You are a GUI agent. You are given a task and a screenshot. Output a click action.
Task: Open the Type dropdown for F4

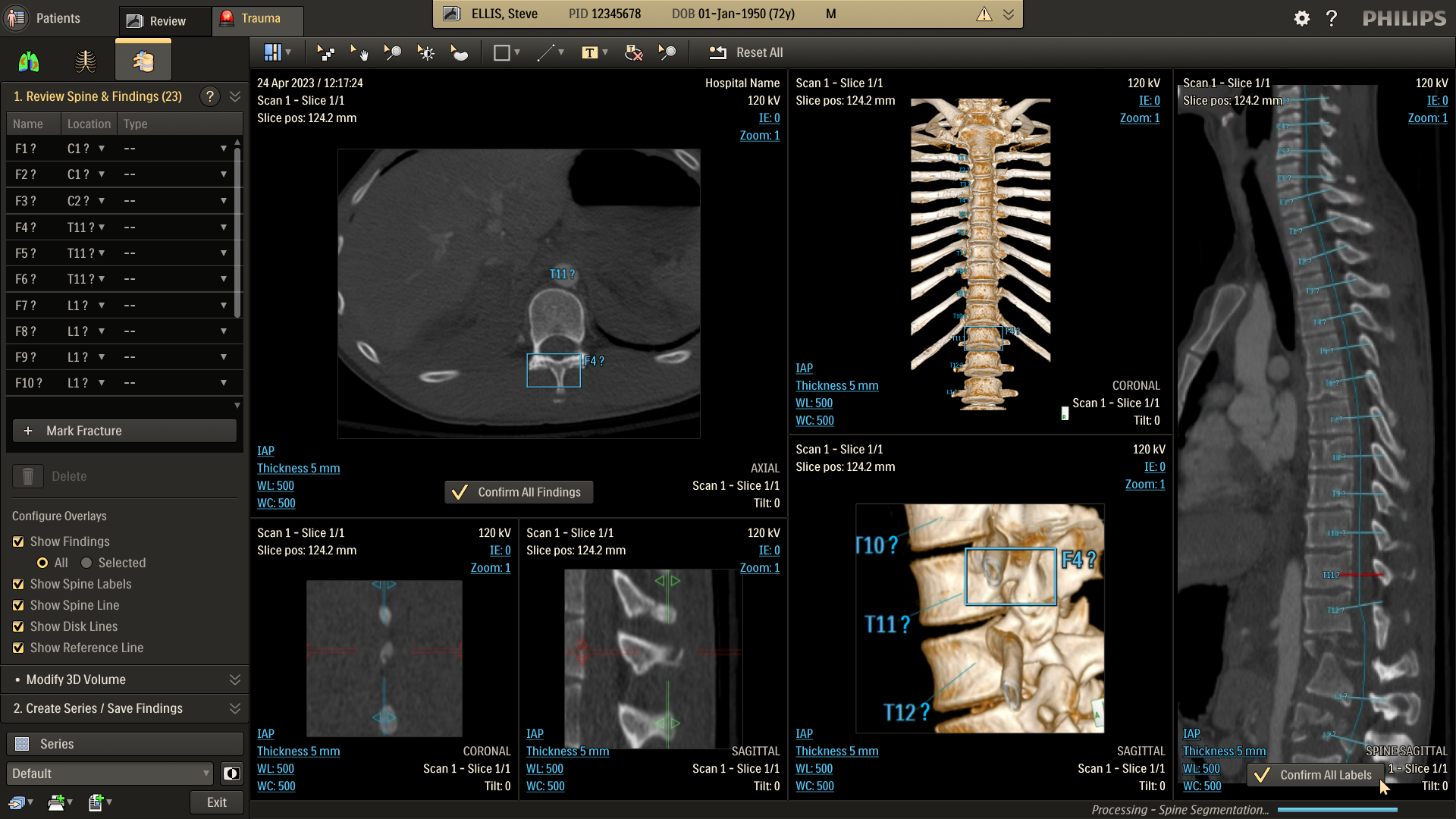[x=223, y=227]
